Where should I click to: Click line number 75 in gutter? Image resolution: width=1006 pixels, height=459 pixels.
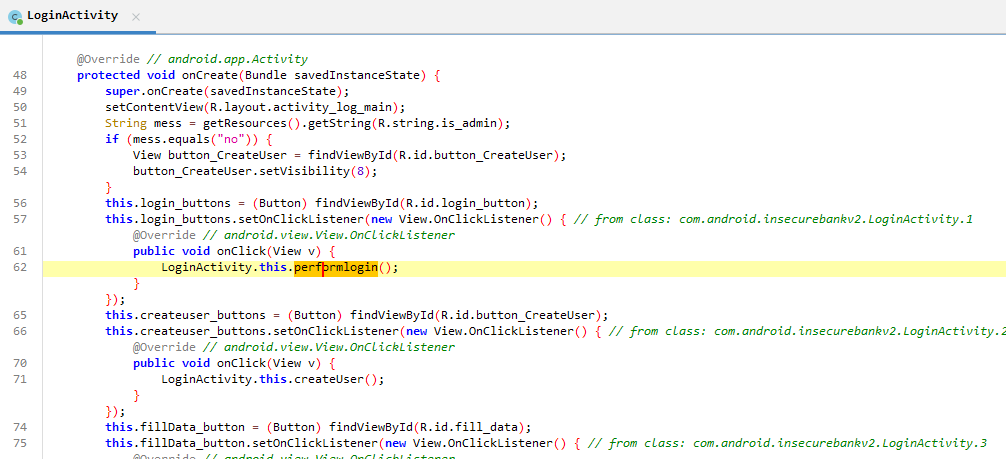coord(20,443)
